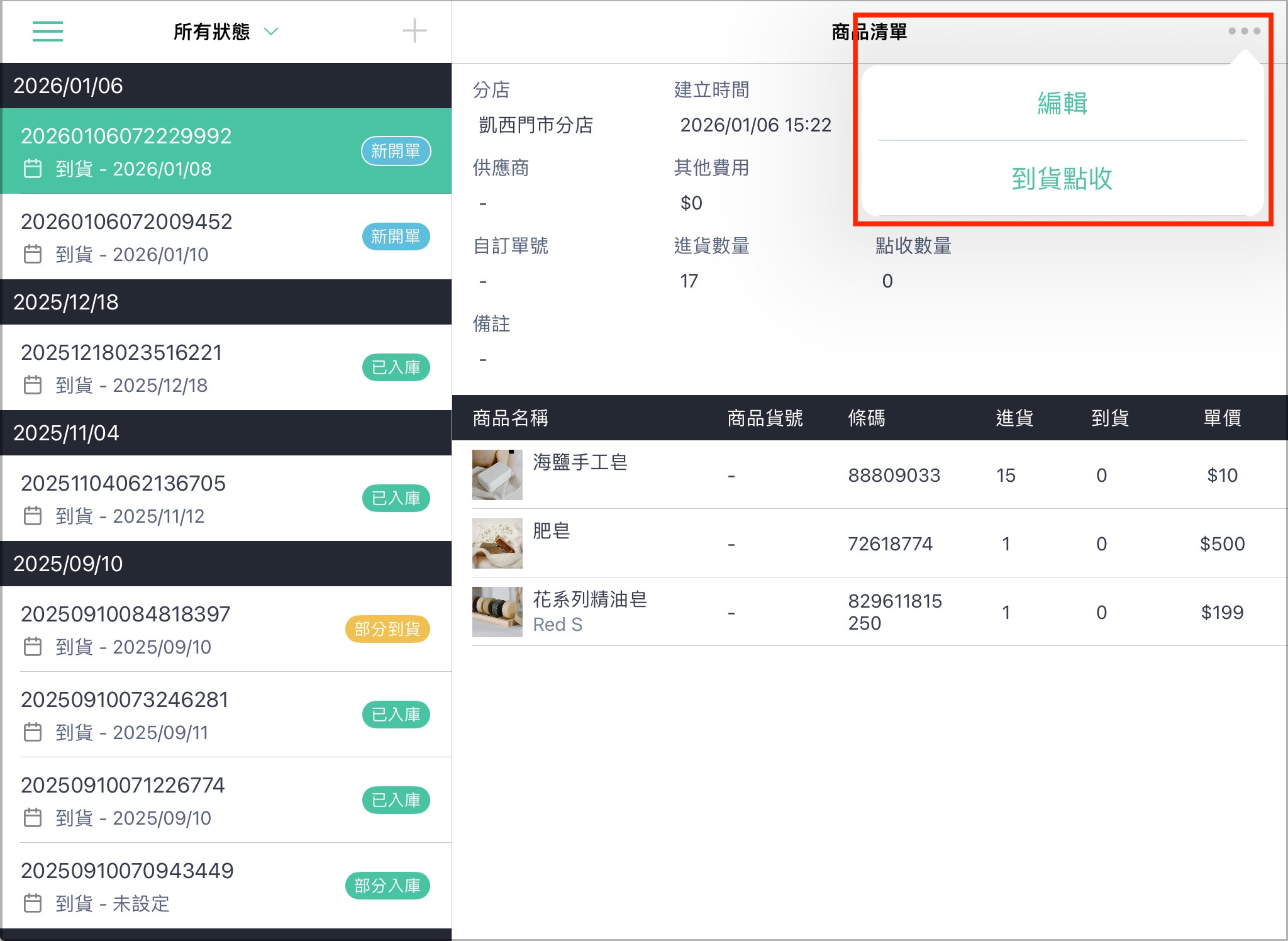Viewport: 1288px width, 941px height.
Task: Click the 2026/01/06 date group header
Action: (226, 86)
